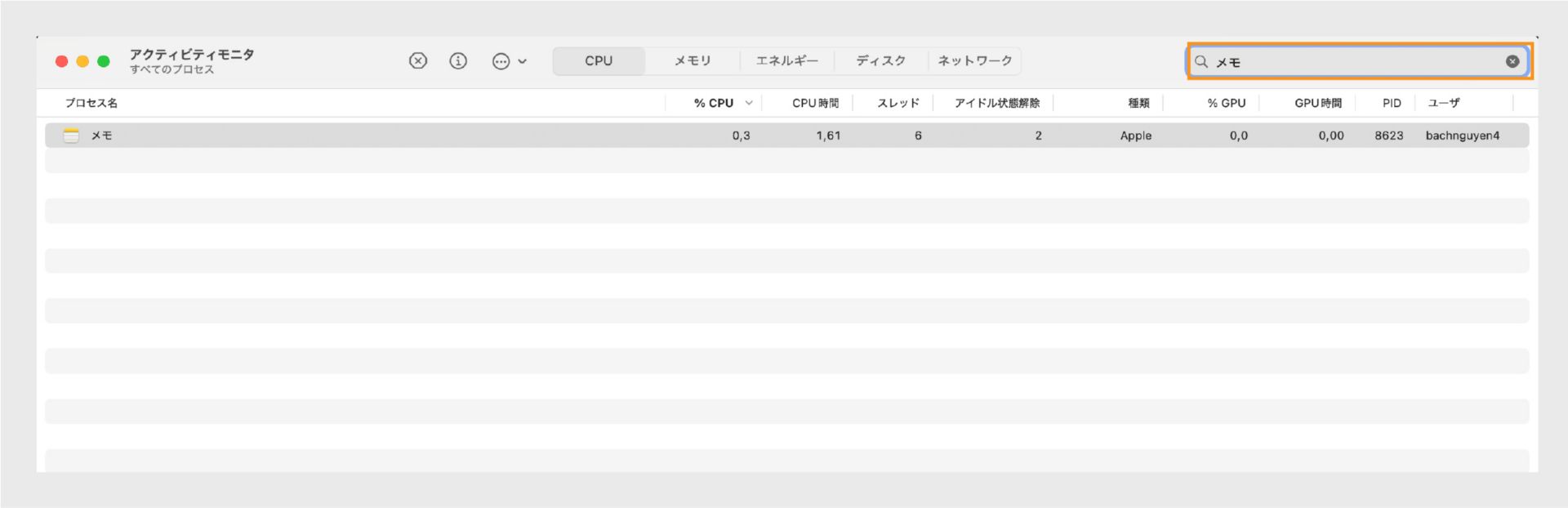The image size is (1568, 508).
Task: Click % GPU value 0,0
Action: tap(1239, 136)
